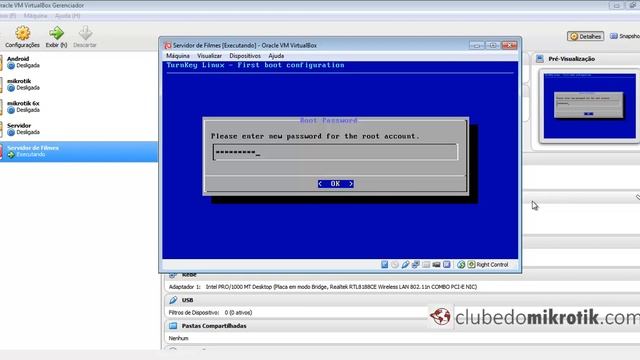Click the Descartar toolbar icon
This screenshot has height=360, width=640.
pos(85,37)
